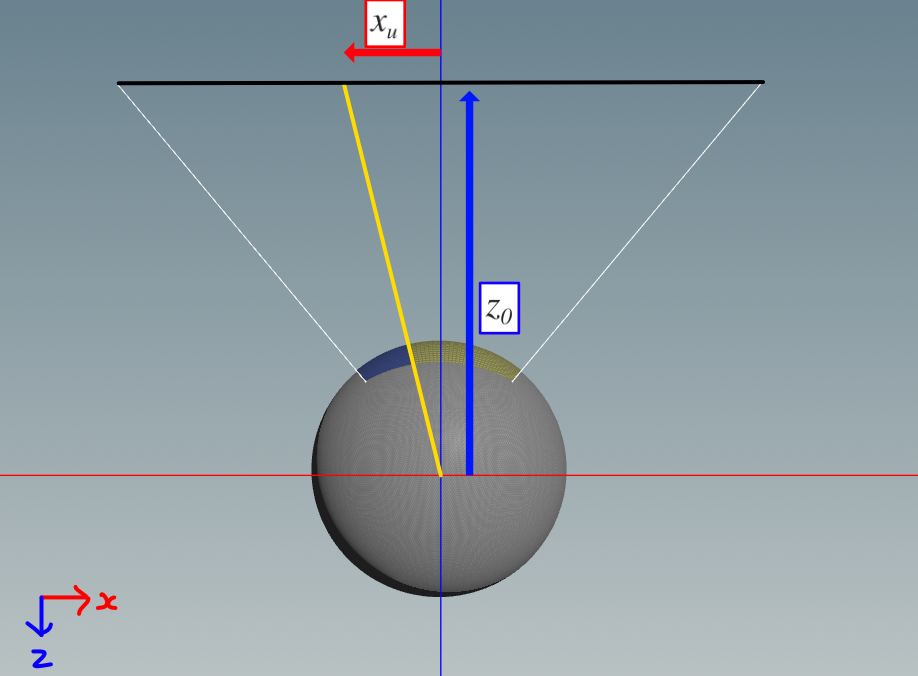Click the blue z axis label
Viewport: 918px width, 676px height.
click(42, 658)
